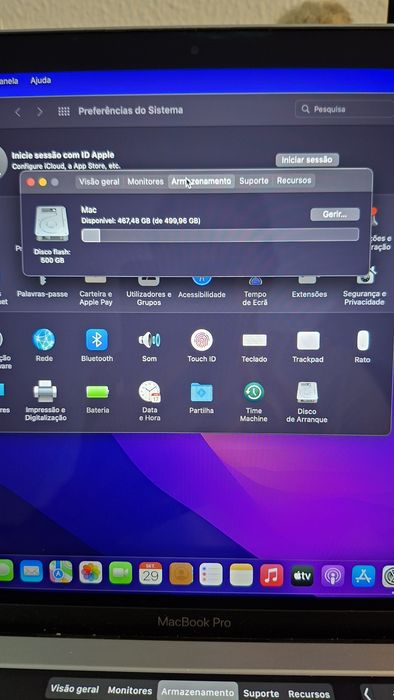
Task: Click 'Inicie sessão com ID Apple' text
Action: tap(63, 155)
